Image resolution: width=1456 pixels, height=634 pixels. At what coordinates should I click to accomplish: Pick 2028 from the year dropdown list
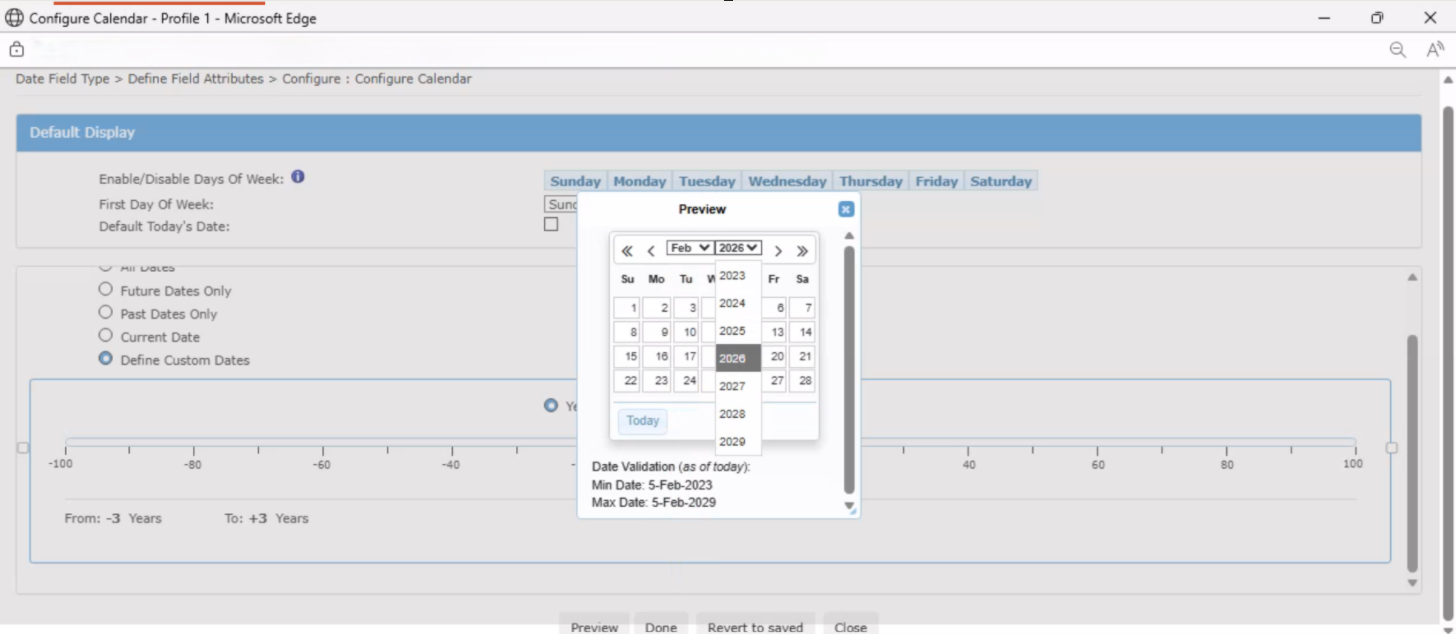pyautogui.click(x=733, y=414)
